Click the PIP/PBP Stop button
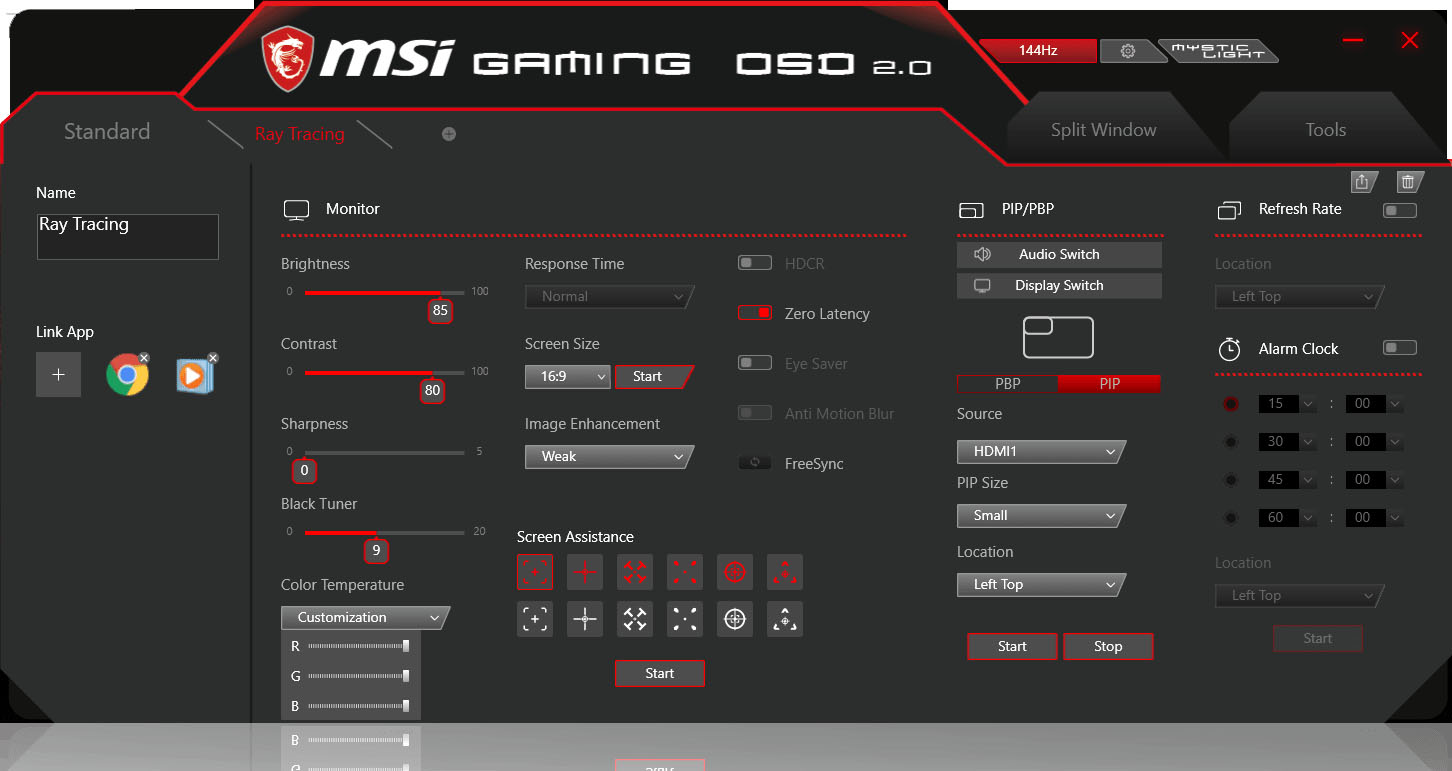 click(x=1108, y=646)
